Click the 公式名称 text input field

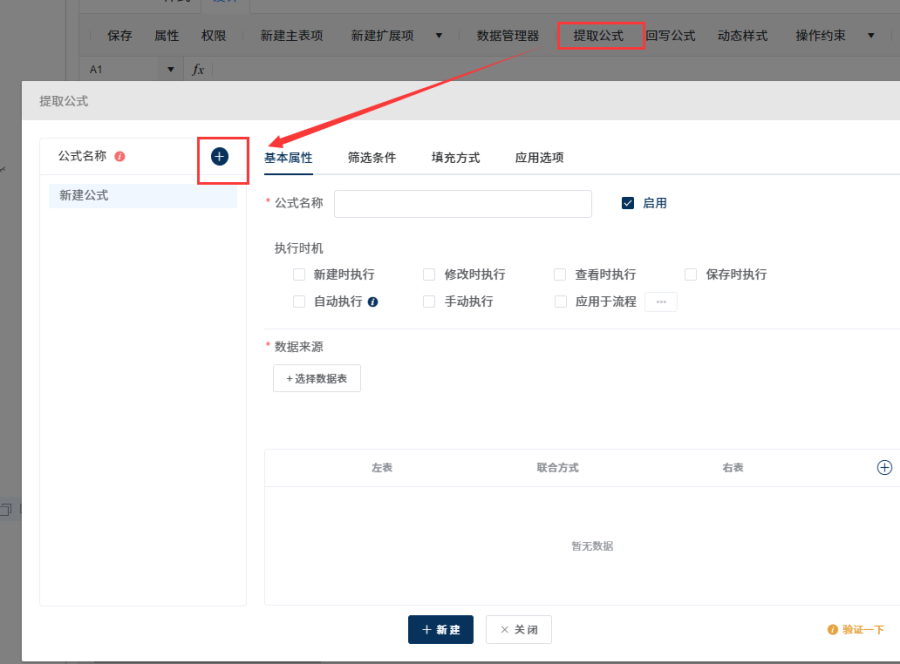click(x=463, y=204)
